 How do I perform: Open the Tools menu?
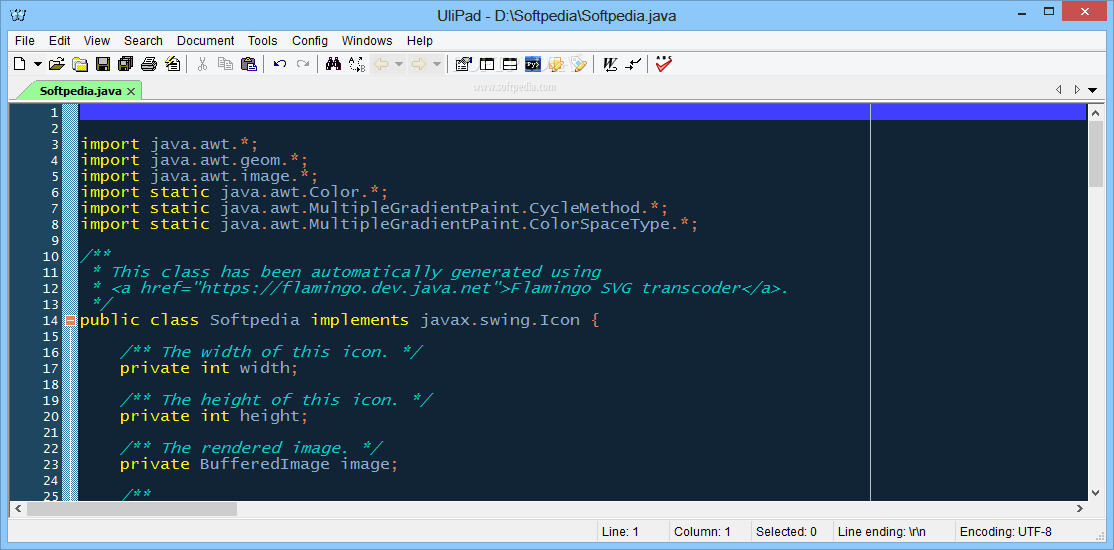pyautogui.click(x=262, y=41)
